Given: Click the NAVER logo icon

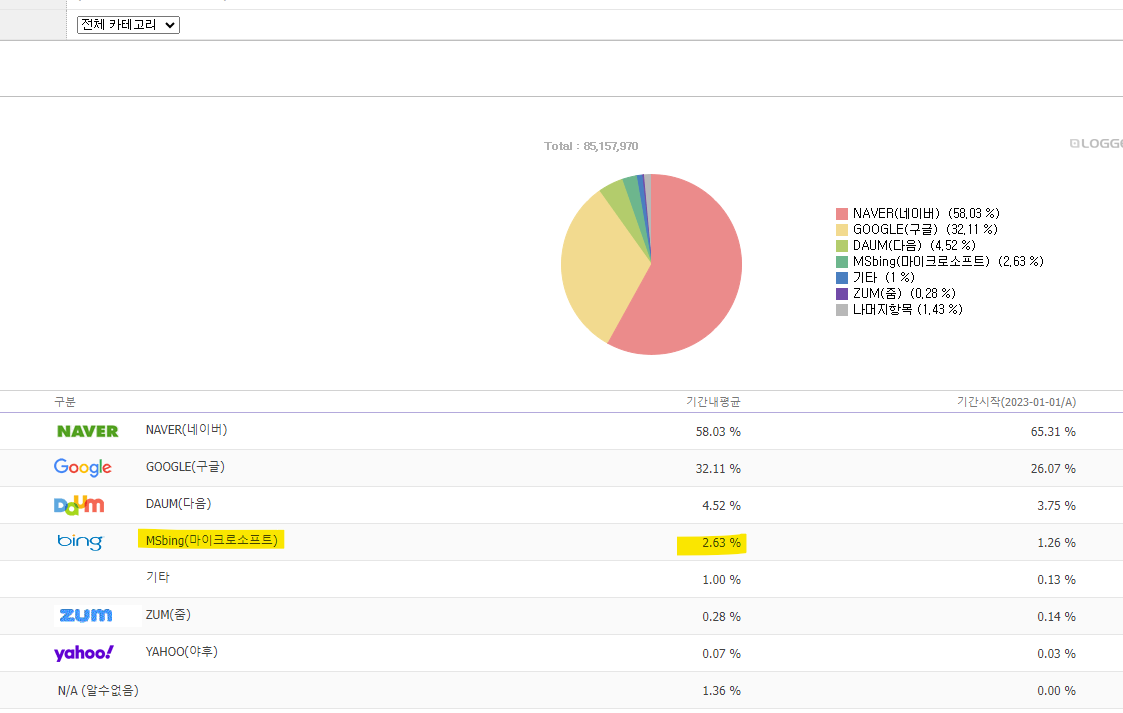Looking at the screenshot, I should (87, 431).
